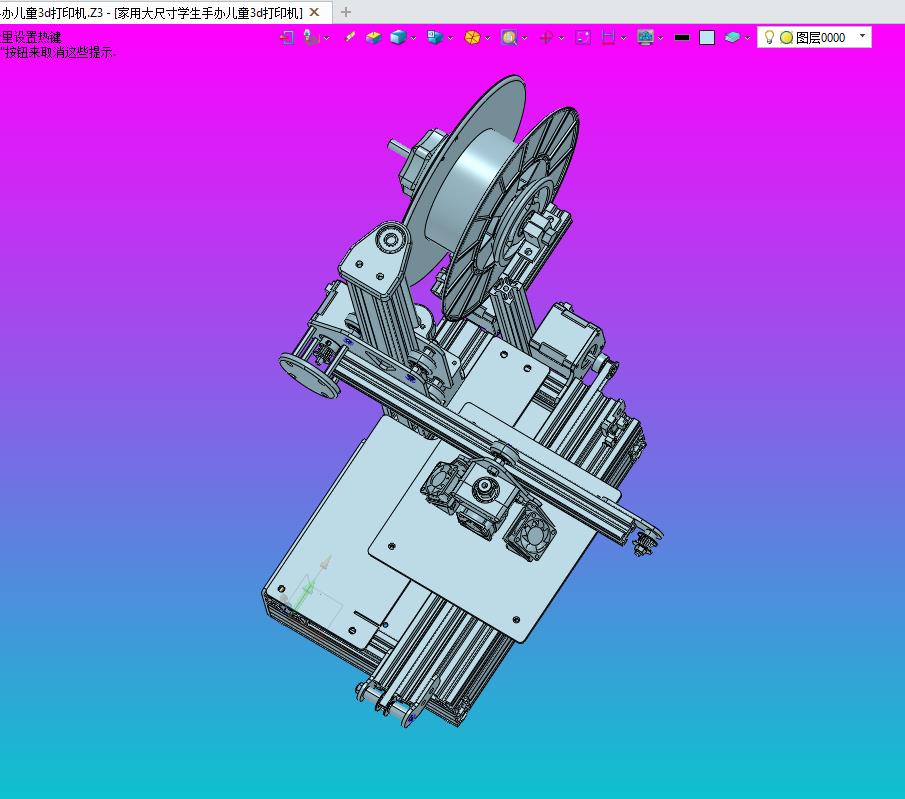Open the coordinate frame icon's dropdown arrow
Viewport: 905px width, 799px height.
click(x=327, y=38)
